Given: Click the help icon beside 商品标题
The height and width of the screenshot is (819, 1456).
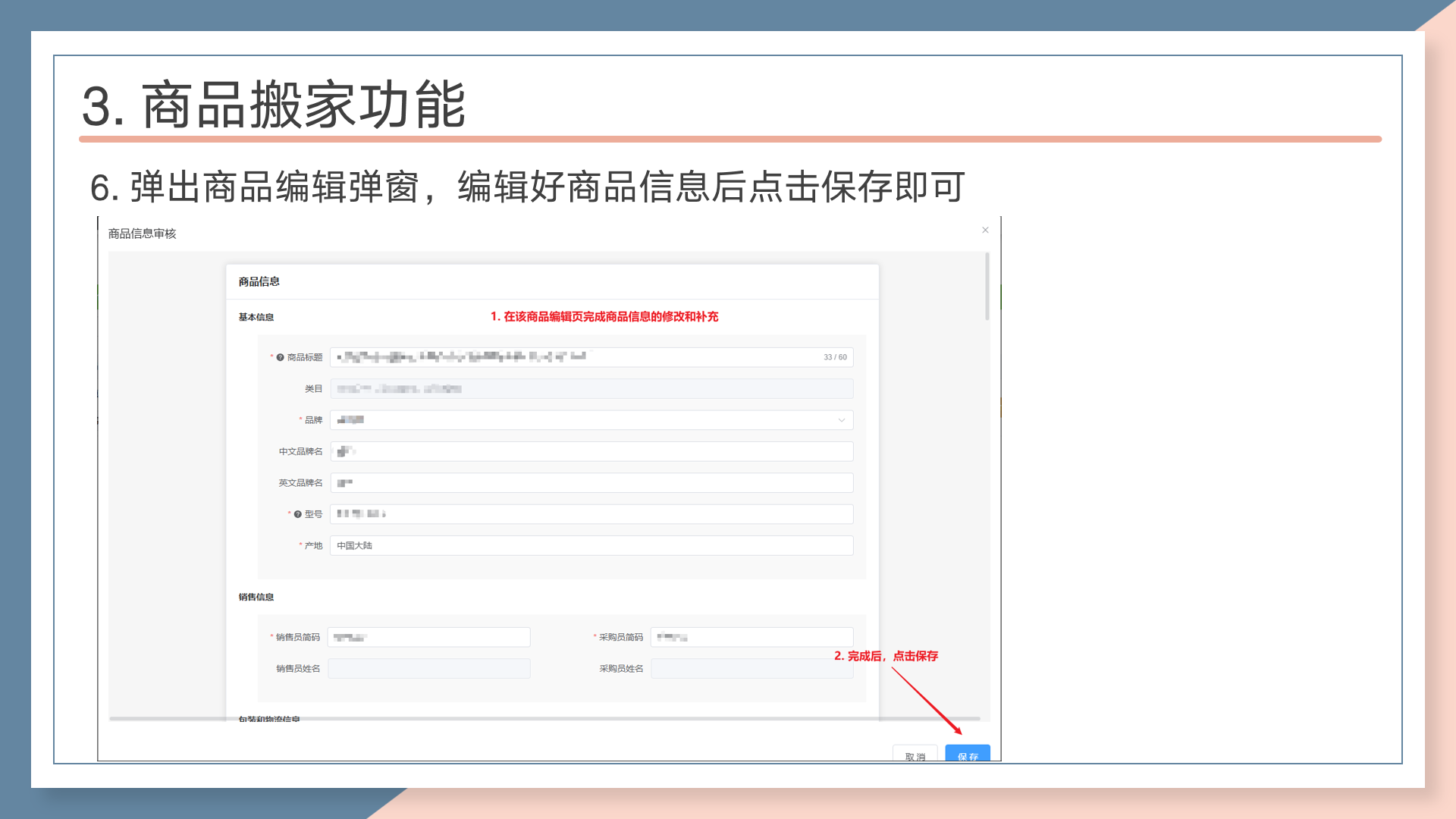Looking at the screenshot, I should coord(280,357).
